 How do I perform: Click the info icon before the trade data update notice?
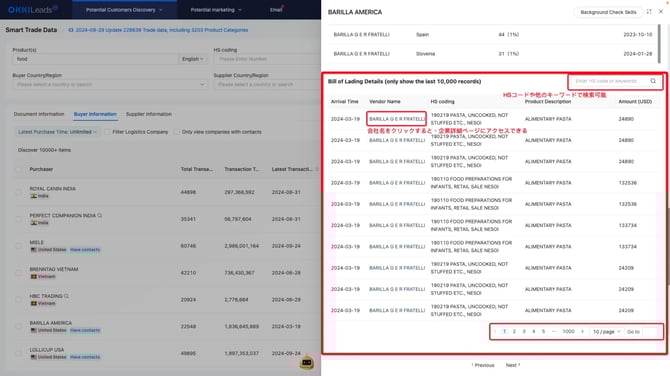click(x=71, y=30)
